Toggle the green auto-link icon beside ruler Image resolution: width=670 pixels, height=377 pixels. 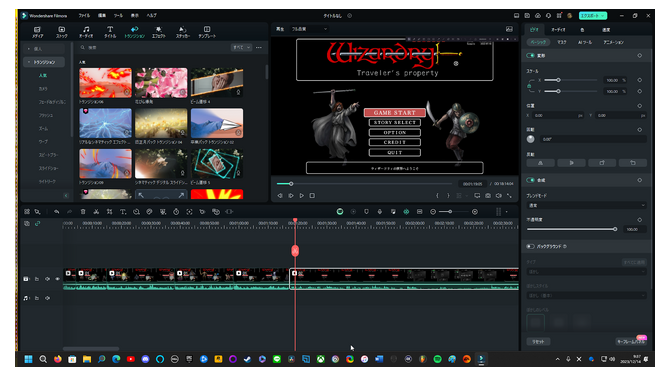[38, 223]
